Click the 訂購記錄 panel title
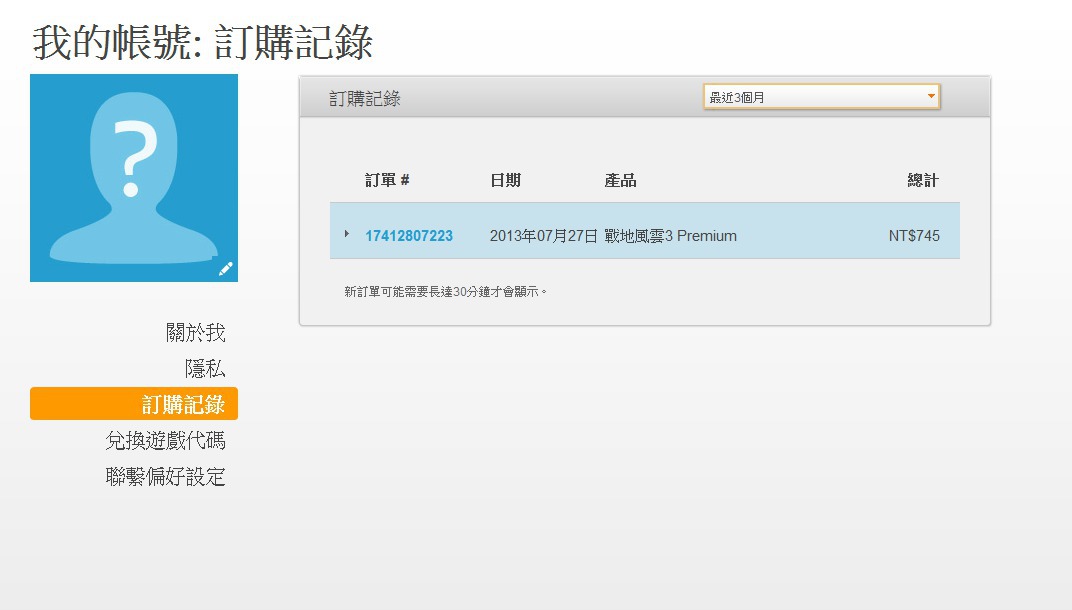This screenshot has height=610, width=1072. click(x=365, y=98)
